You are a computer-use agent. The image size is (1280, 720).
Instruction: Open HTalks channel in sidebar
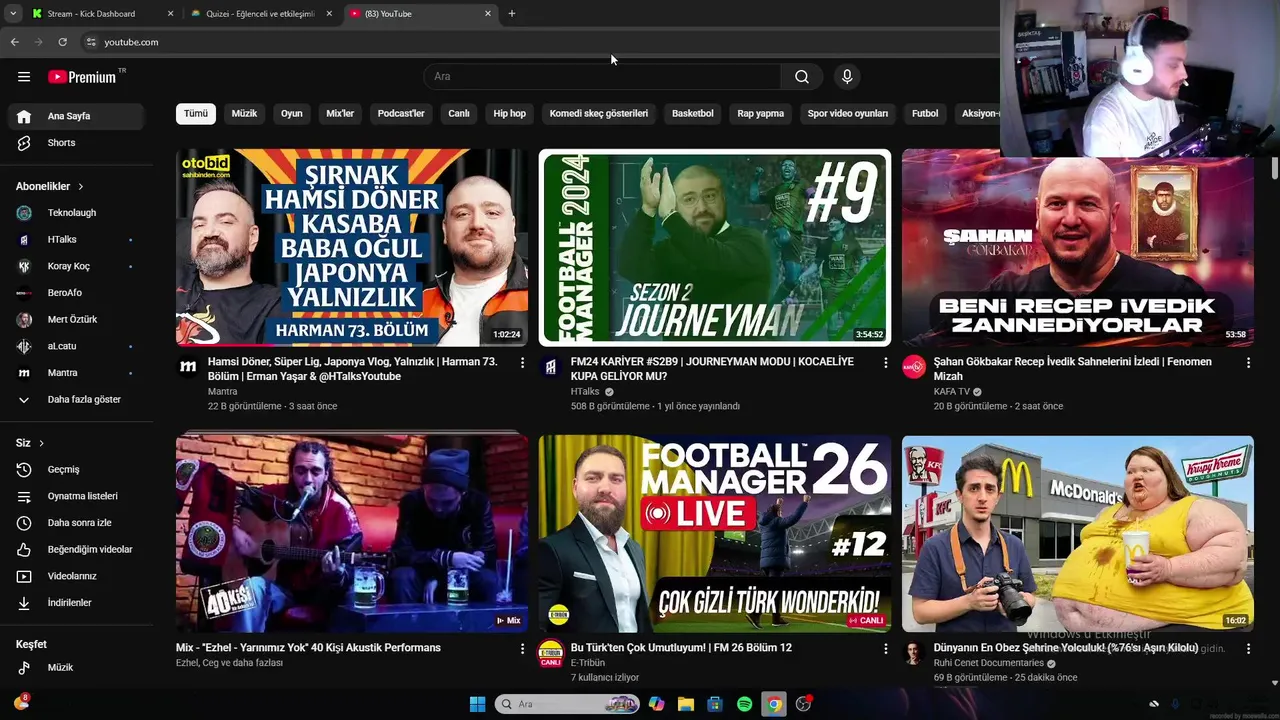coord(76,240)
